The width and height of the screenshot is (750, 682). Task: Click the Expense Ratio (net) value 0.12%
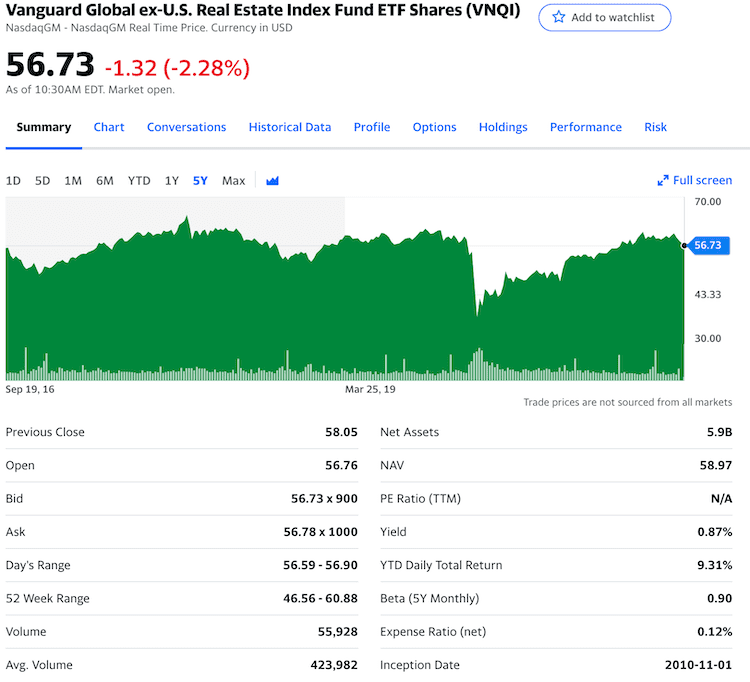(715, 632)
